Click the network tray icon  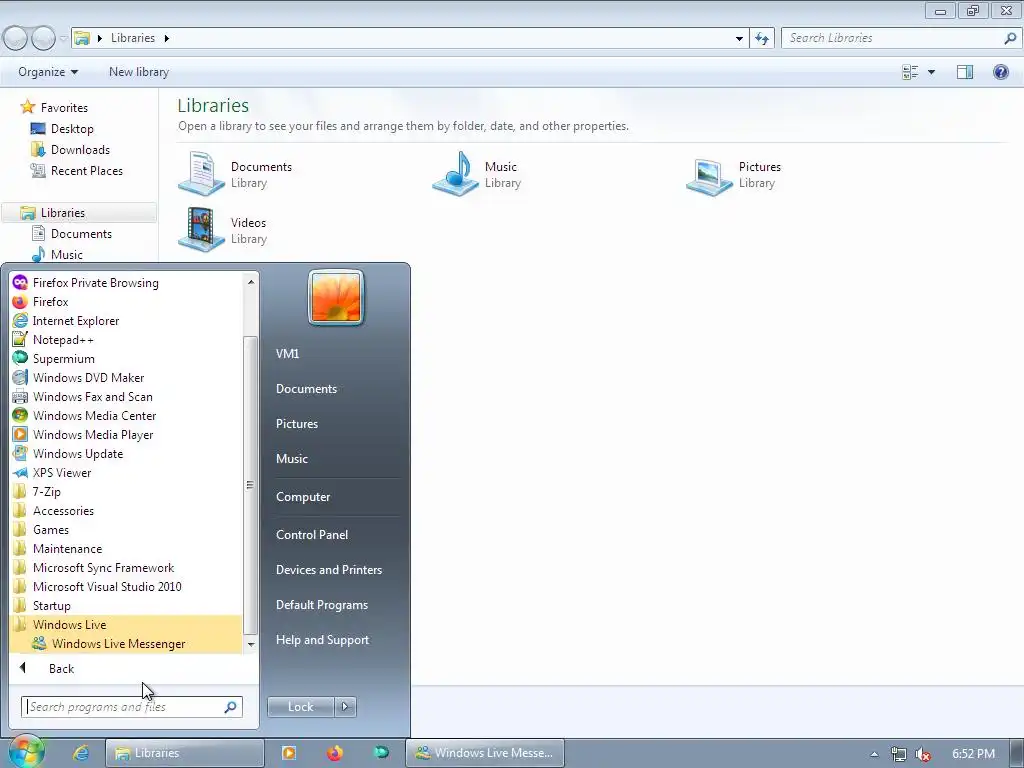click(899, 754)
